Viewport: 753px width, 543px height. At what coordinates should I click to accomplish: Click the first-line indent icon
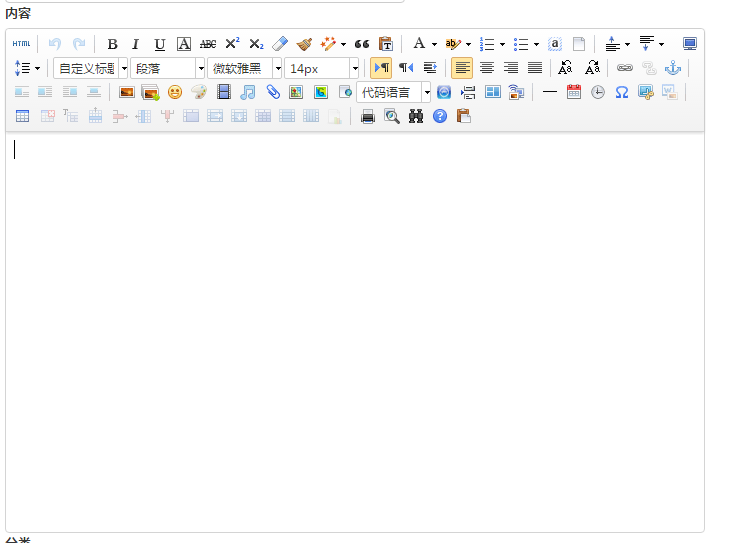coord(430,68)
